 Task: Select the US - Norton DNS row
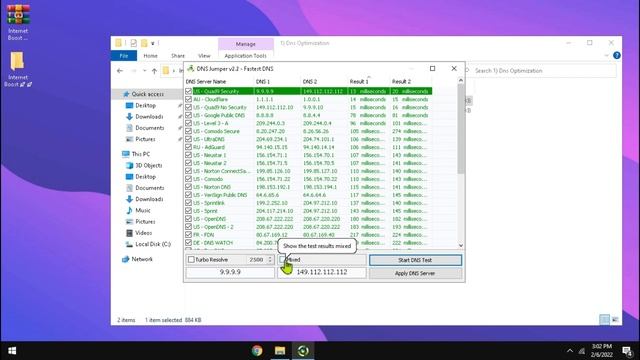pos(309,187)
